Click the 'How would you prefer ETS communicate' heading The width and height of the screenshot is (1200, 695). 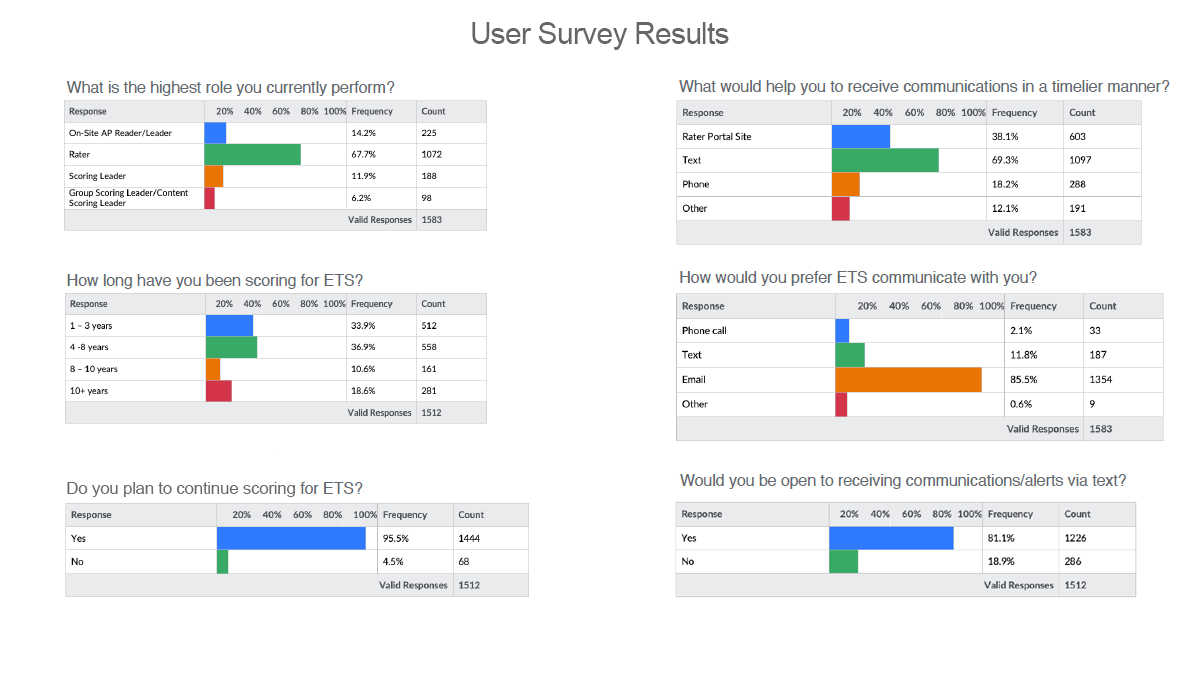[857, 277]
